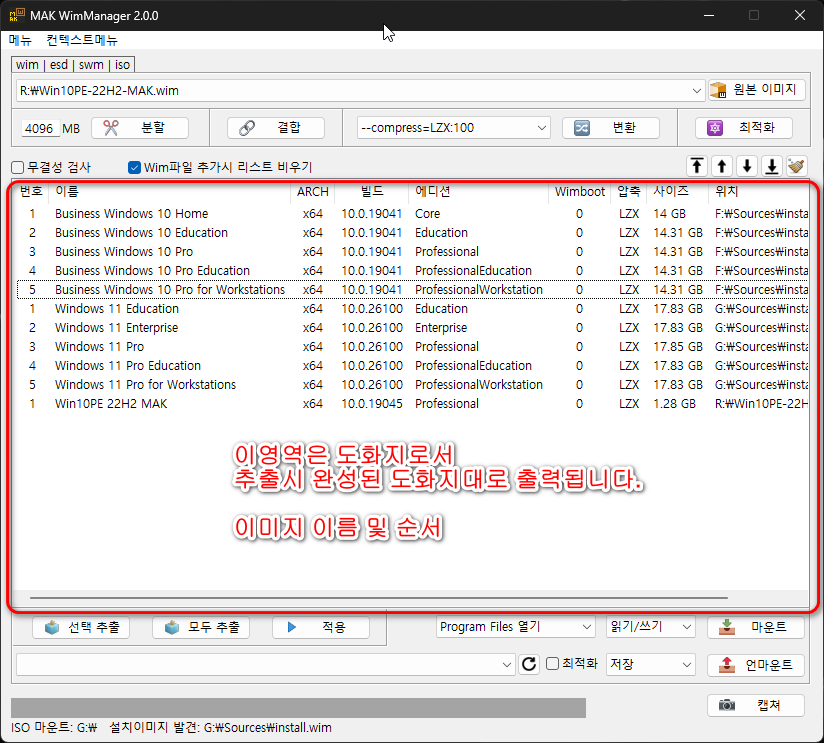Click the 분할 (split) scissors button
The height and width of the screenshot is (743, 824).
click(x=140, y=128)
